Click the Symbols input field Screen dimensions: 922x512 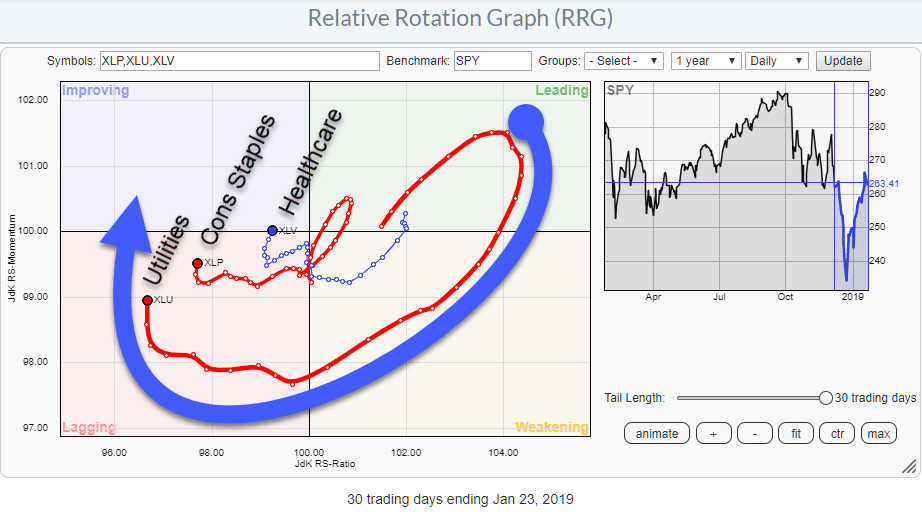click(239, 61)
